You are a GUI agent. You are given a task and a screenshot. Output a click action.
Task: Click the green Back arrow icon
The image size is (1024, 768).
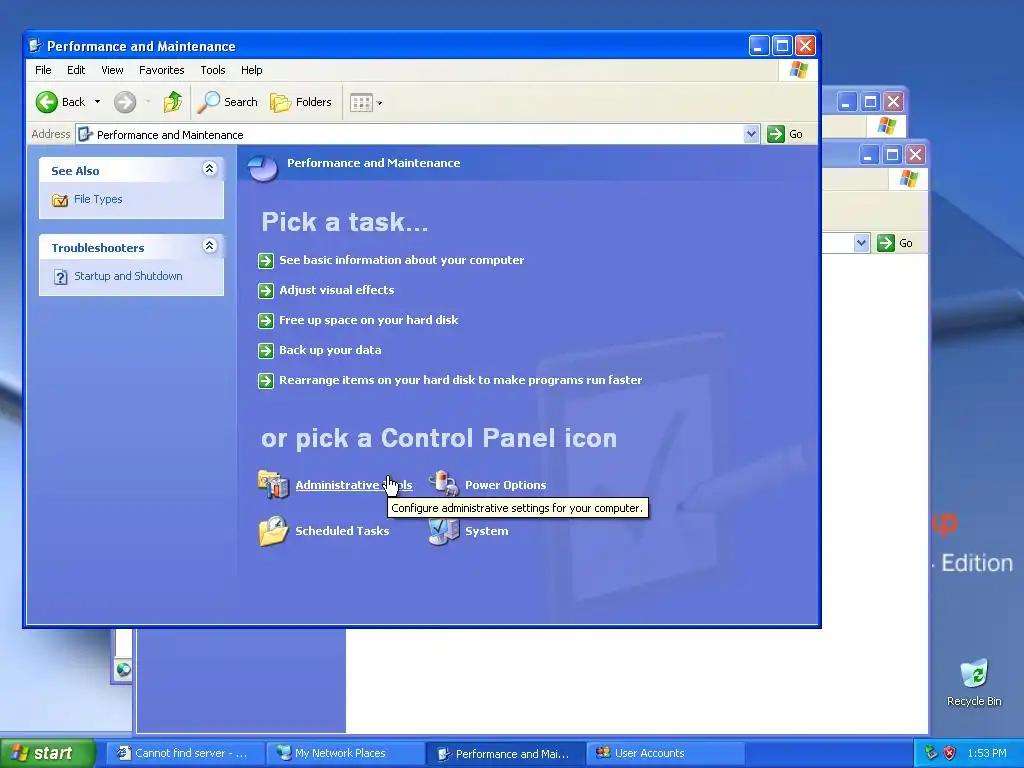coord(46,102)
